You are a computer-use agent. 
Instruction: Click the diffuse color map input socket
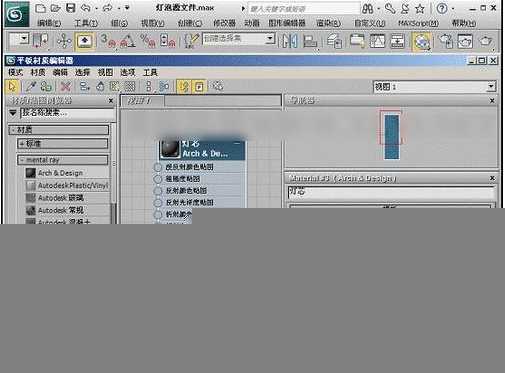coord(158,167)
